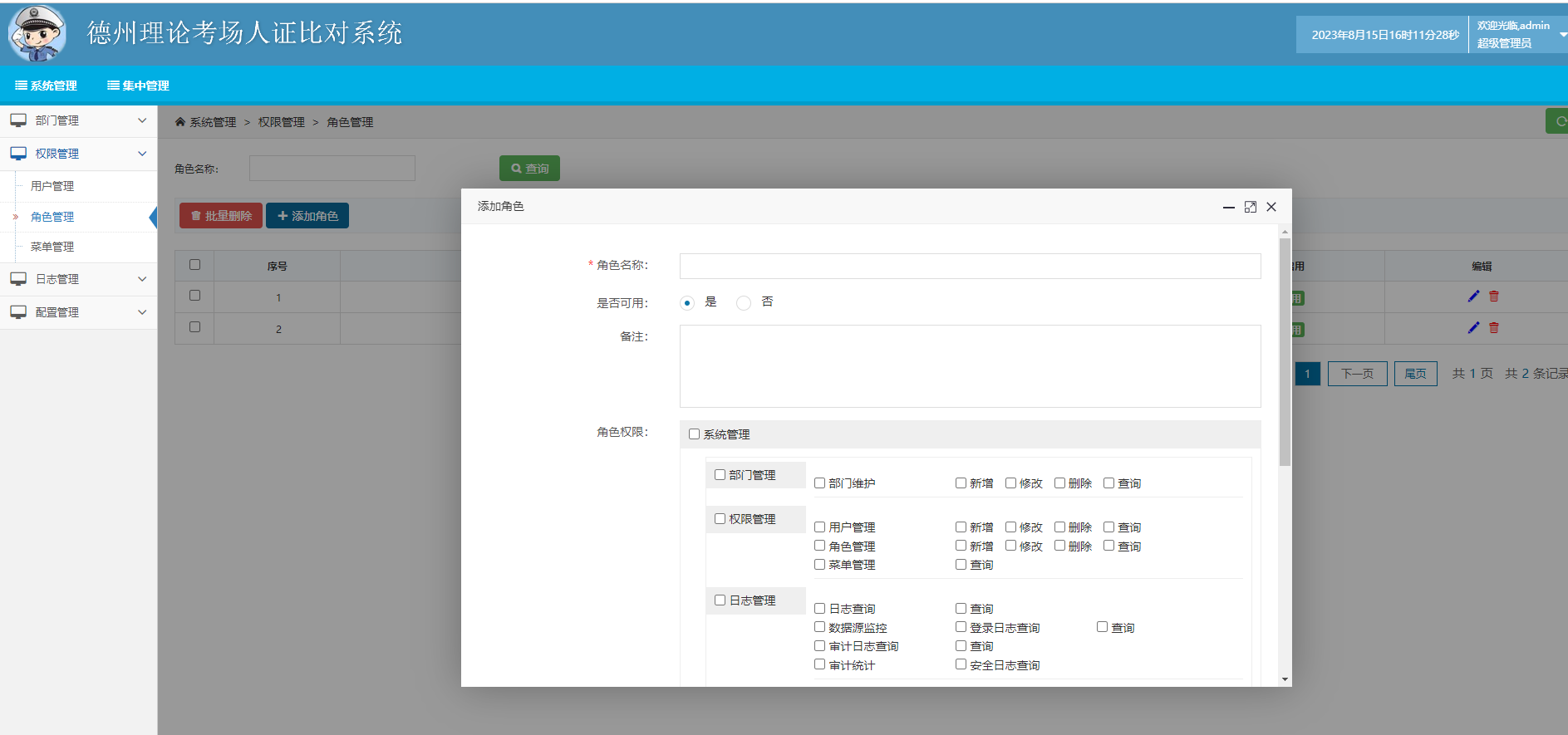The height and width of the screenshot is (735, 1568).
Task: Close the 添加角色 dialog
Action: 1271,207
